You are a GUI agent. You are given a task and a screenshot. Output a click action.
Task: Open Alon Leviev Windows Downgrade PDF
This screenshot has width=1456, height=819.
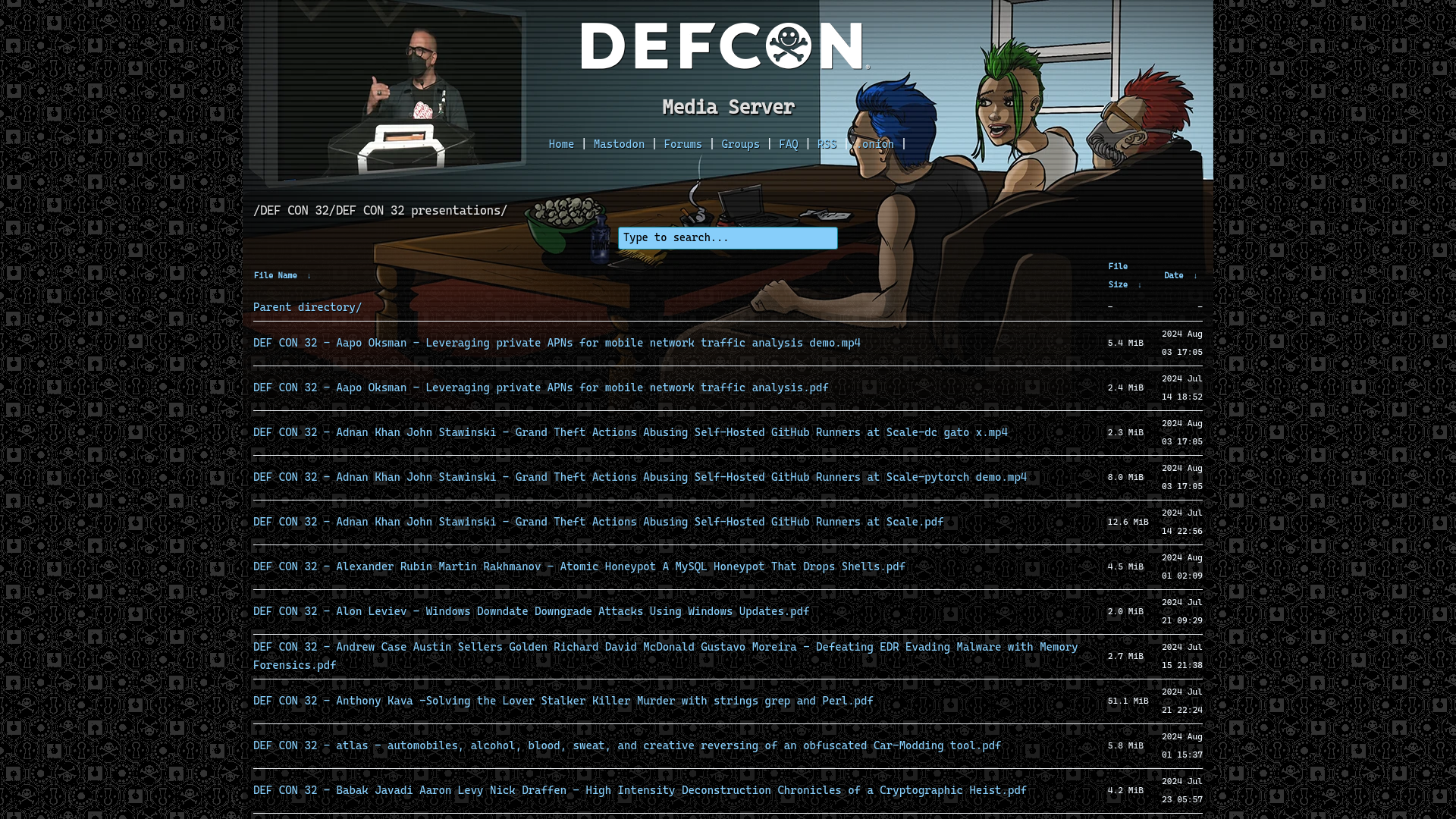[531, 611]
